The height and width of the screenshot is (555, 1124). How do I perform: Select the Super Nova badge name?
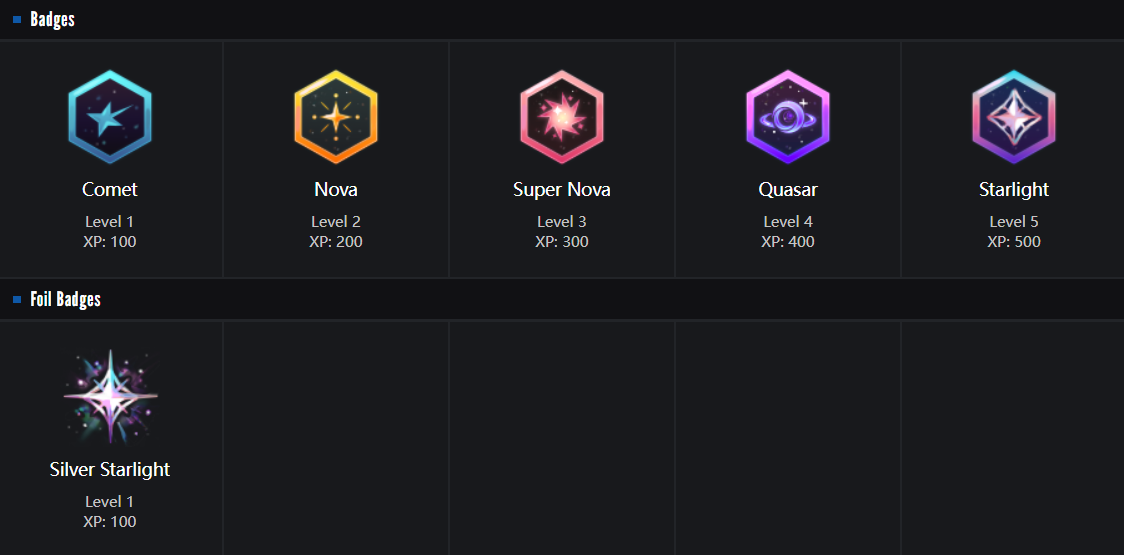562,190
